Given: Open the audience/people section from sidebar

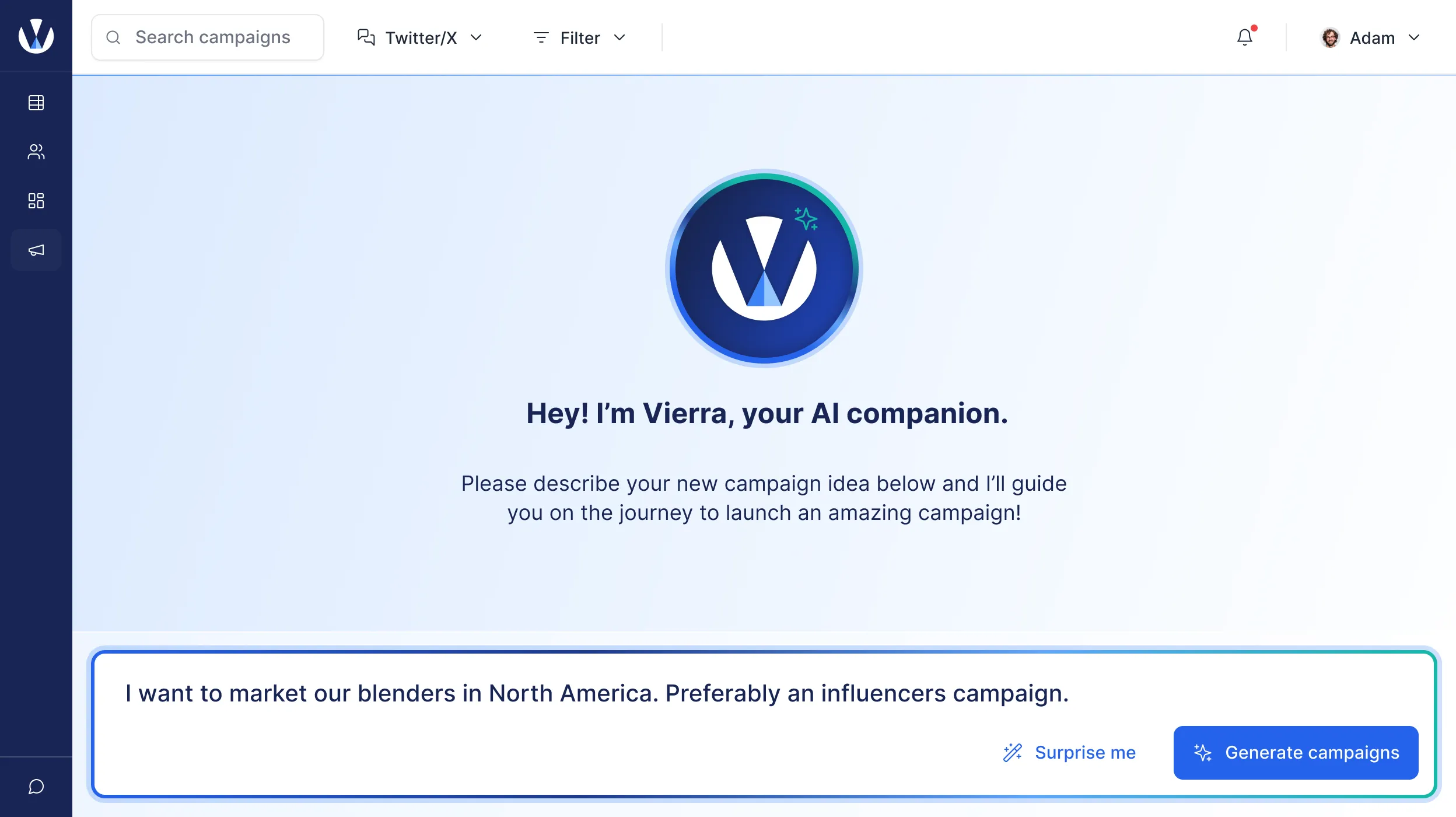Looking at the screenshot, I should [x=36, y=152].
